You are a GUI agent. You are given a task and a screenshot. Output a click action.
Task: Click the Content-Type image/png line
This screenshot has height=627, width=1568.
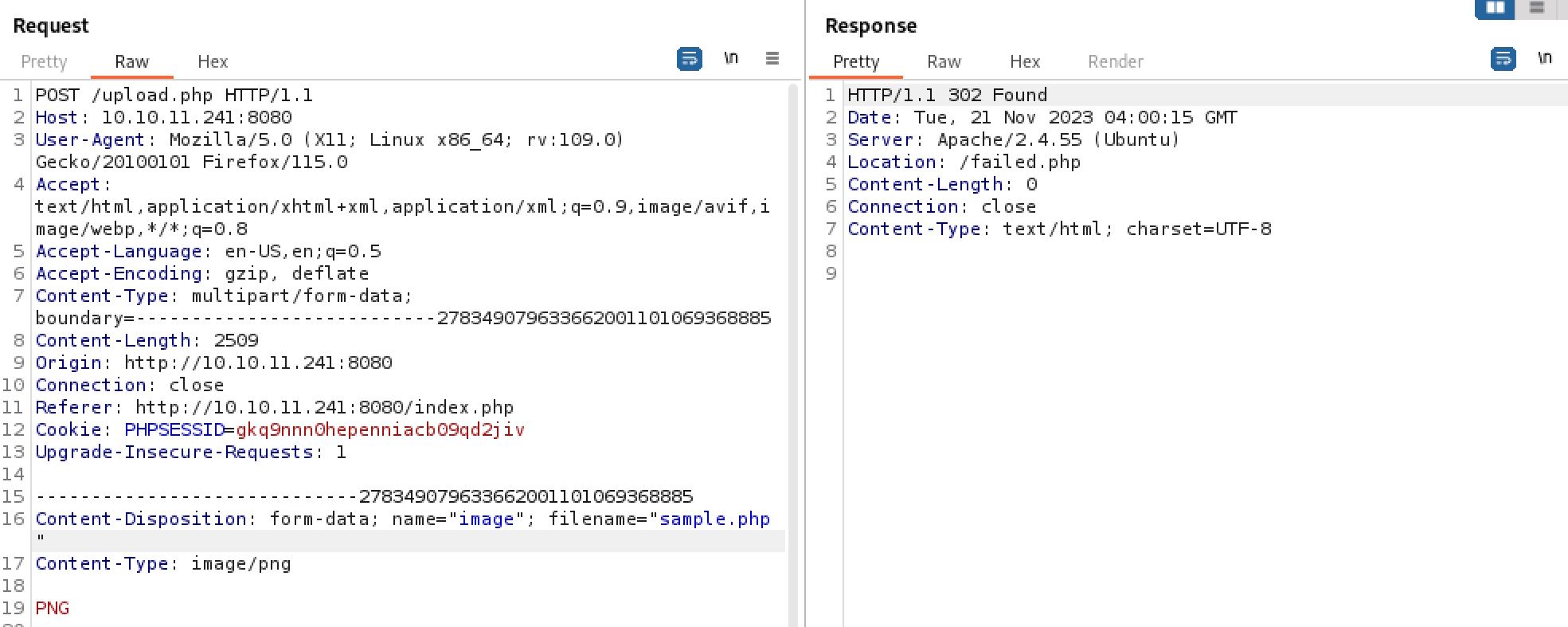[163, 564]
